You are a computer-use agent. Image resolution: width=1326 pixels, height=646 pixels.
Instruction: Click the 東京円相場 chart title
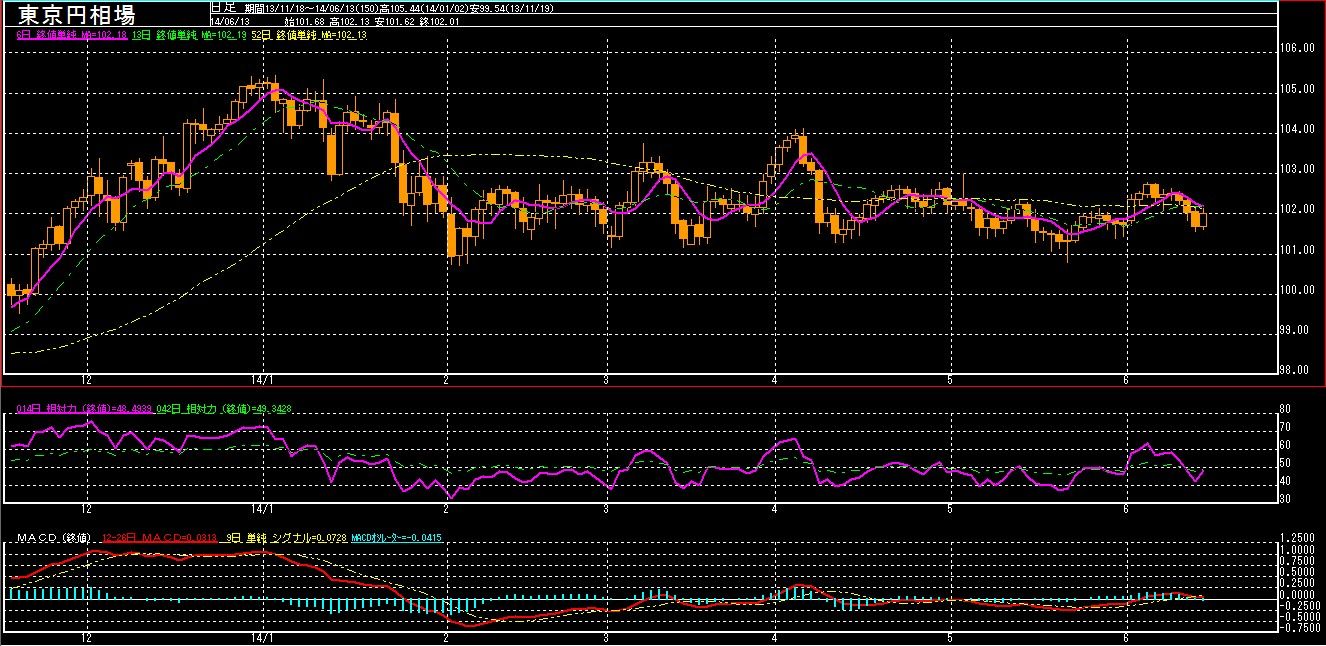click(77, 15)
